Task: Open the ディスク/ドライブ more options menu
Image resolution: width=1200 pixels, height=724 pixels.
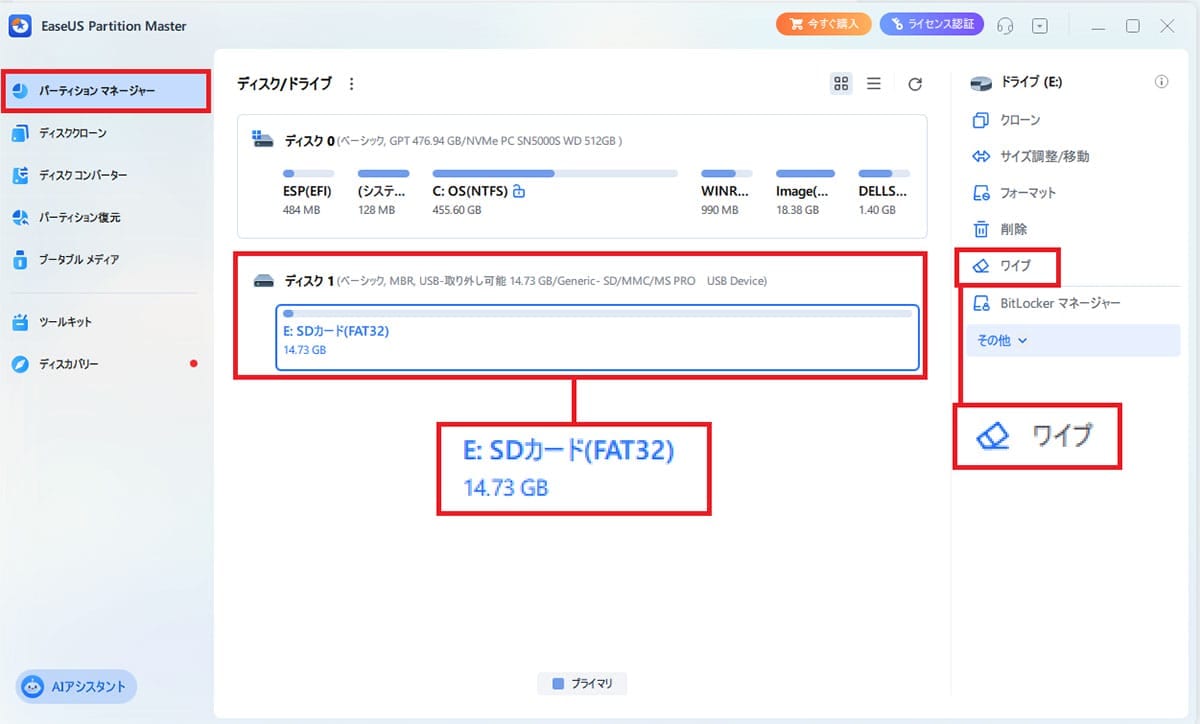Action: [x=351, y=84]
